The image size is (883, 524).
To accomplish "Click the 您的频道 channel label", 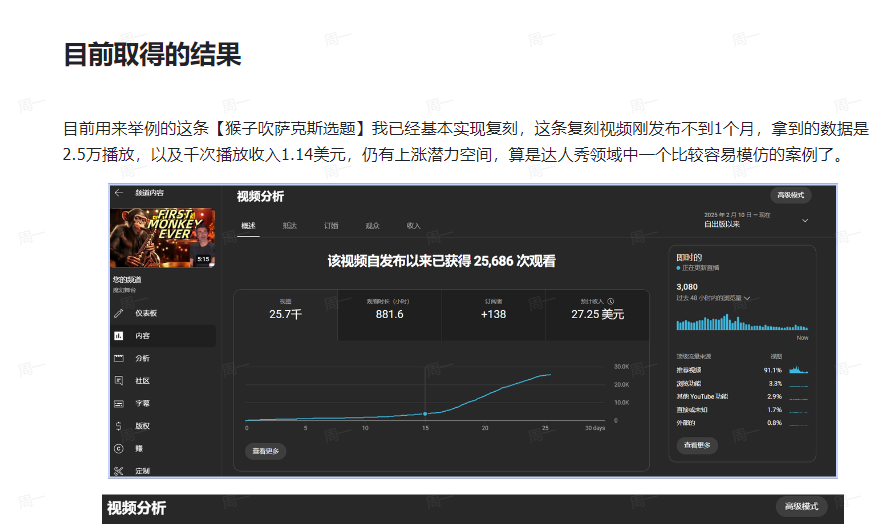I will [x=127, y=280].
